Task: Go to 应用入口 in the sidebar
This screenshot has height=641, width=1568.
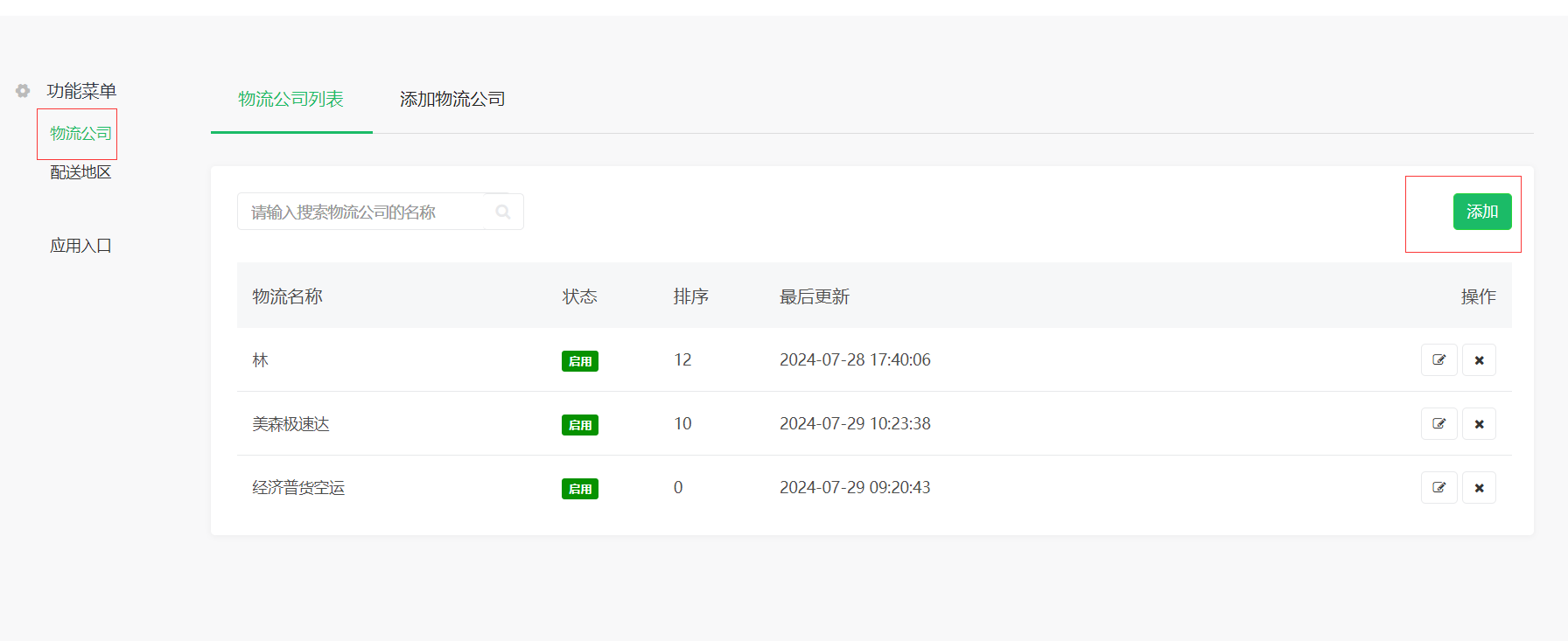Action: point(80,246)
